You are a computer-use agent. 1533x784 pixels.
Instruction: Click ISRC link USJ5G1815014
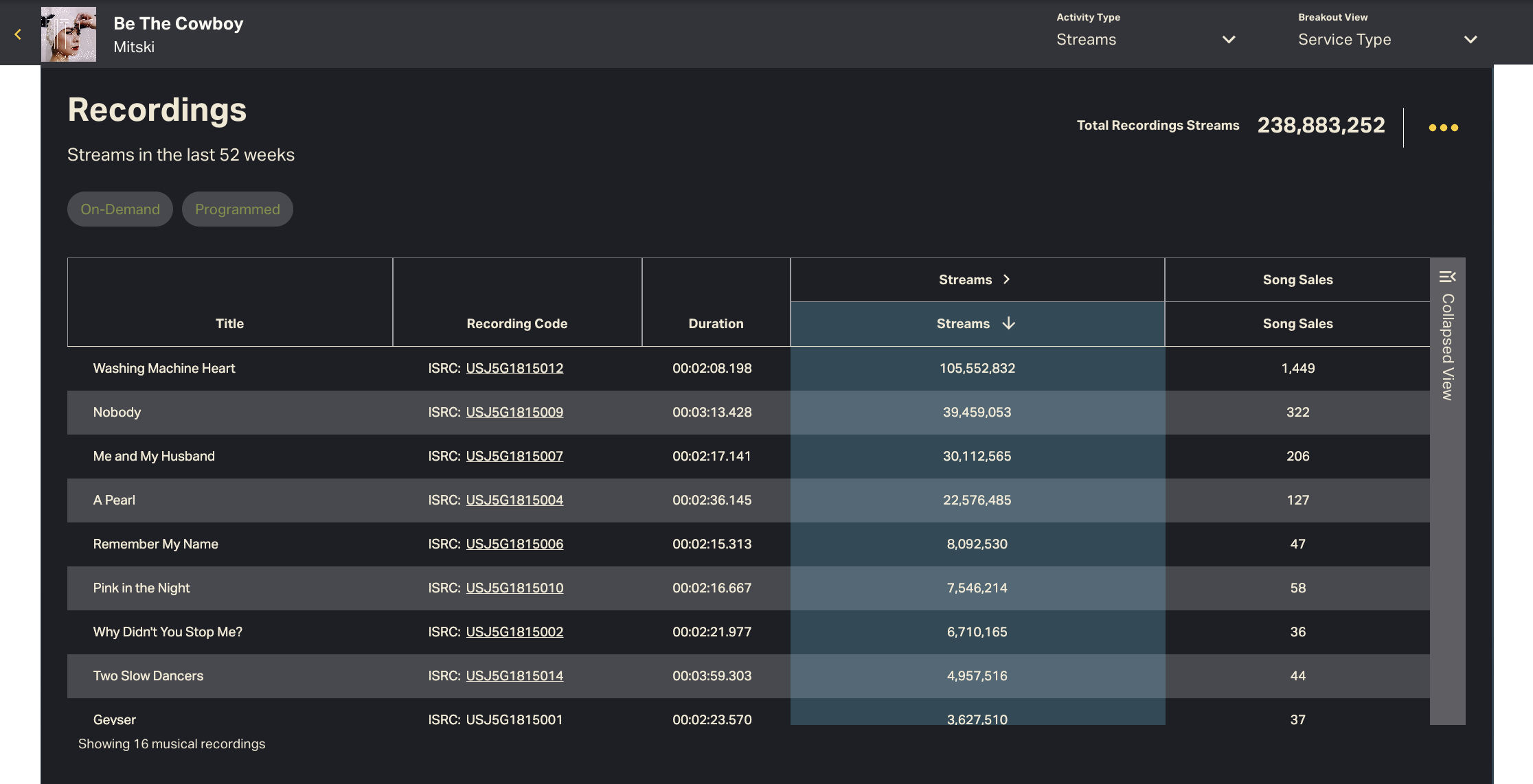pos(514,676)
